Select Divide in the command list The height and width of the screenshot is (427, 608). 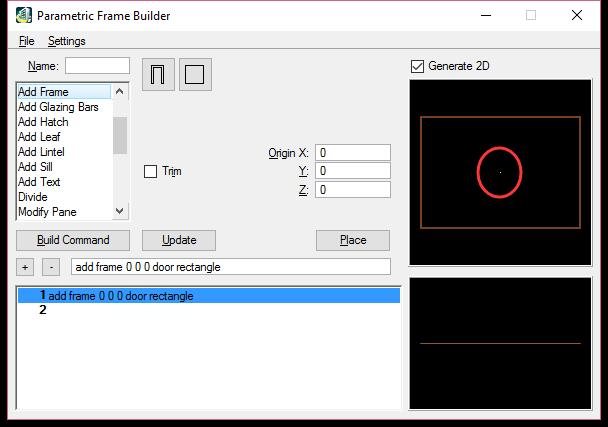pos(64,197)
